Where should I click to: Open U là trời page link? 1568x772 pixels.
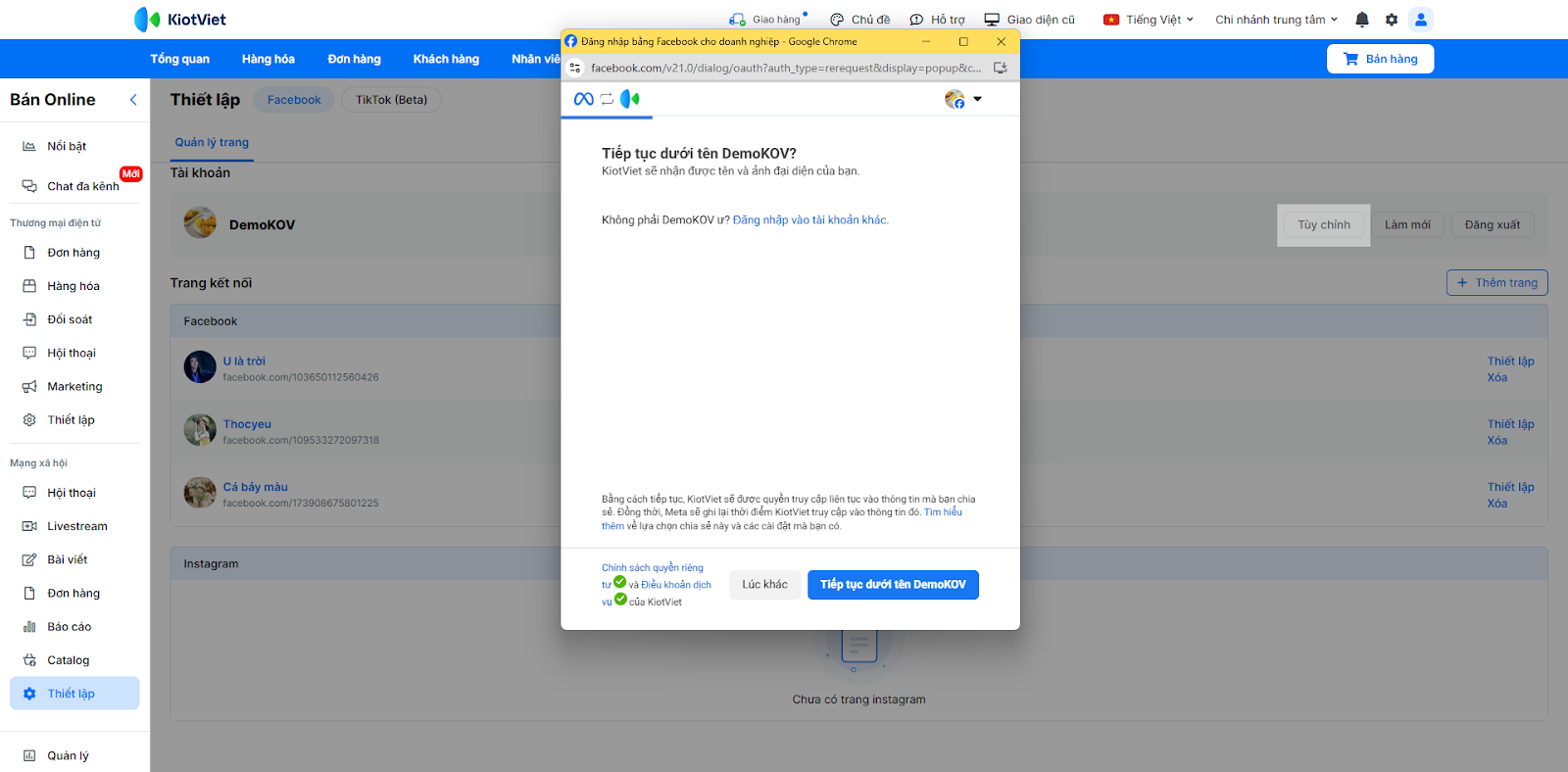[x=244, y=362]
